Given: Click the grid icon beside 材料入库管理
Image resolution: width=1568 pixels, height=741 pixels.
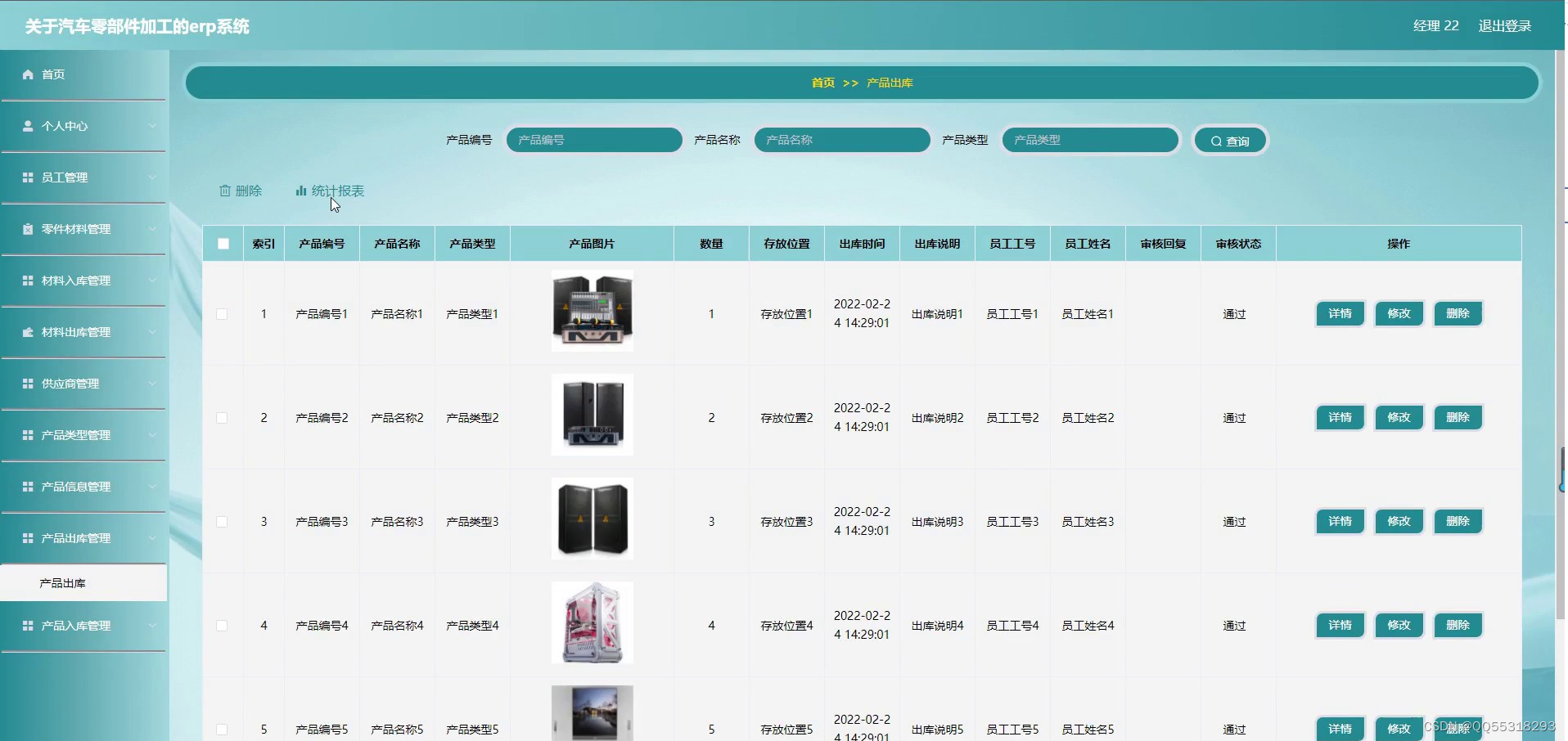Looking at the screenshot, I should point(28,281).
